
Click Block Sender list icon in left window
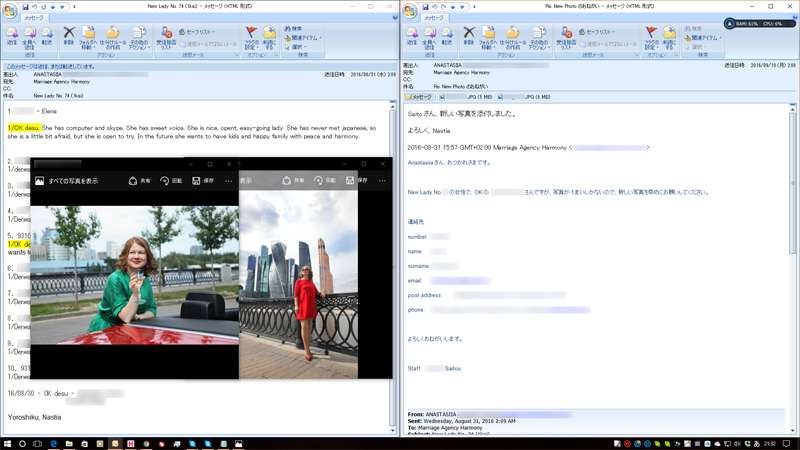pos(166,38)
